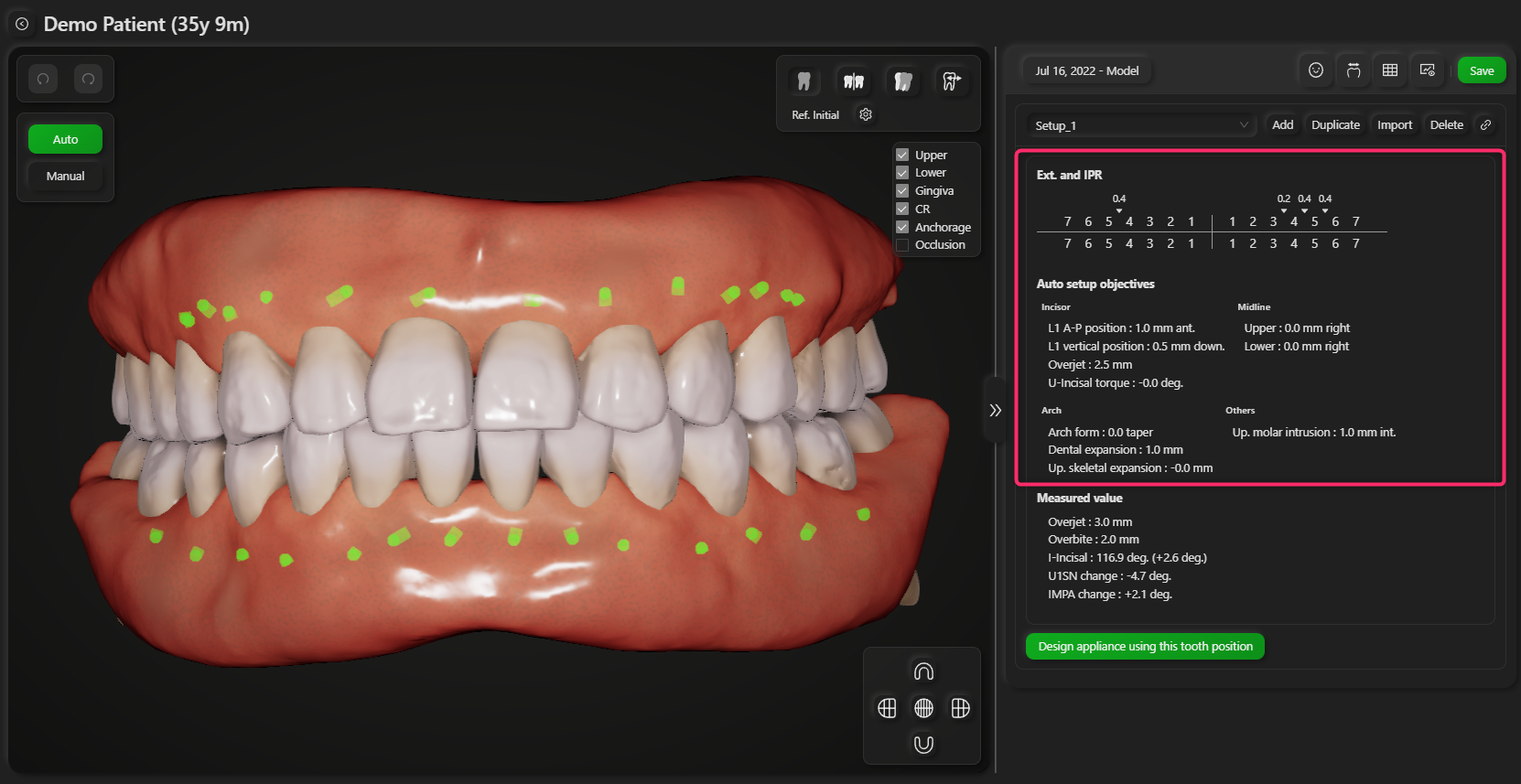Uncheck the Lower checkbox
The height and width of the screenshot is (784, 1521).
[x=902, y=173]
